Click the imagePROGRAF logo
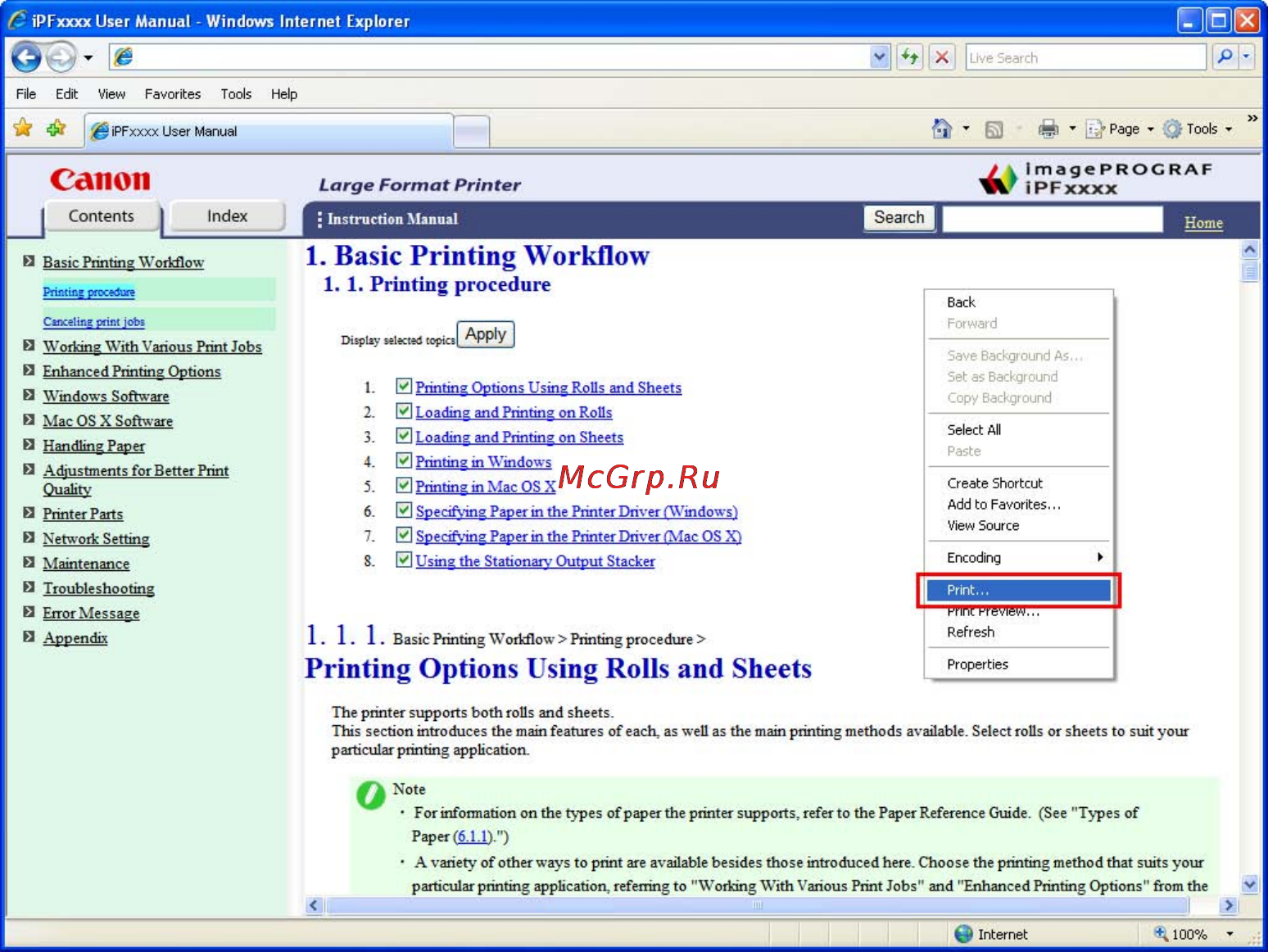Screen dimensions: 1268x952 1095,179
